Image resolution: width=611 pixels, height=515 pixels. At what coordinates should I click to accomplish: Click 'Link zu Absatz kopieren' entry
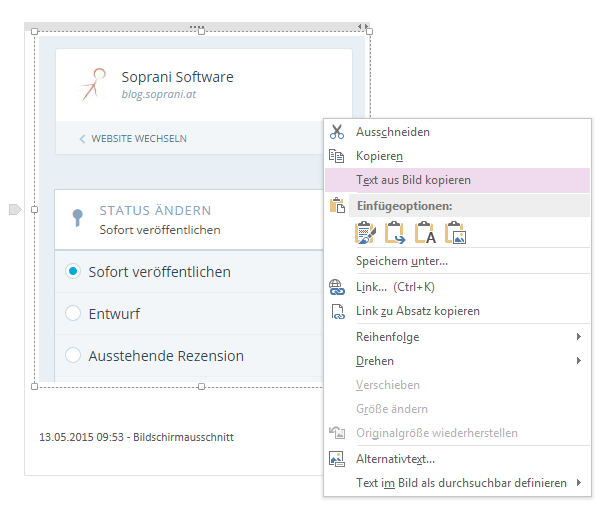[418, 311]
